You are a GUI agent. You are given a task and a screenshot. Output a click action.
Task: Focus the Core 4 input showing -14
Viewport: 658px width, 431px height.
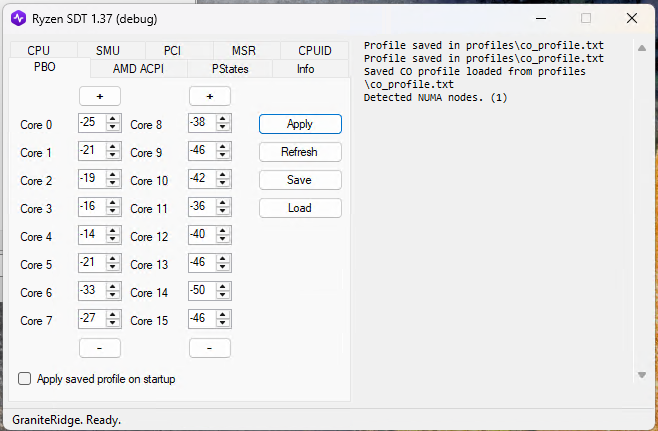pos(92,235)
